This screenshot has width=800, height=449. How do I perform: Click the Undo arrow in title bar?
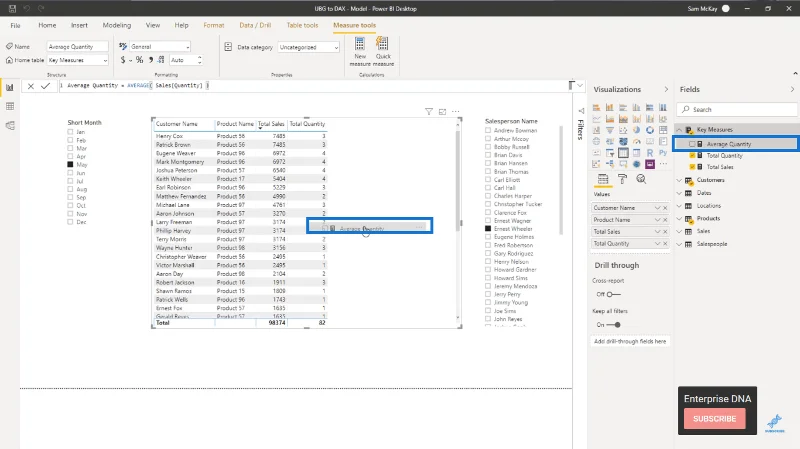(27, 9)
